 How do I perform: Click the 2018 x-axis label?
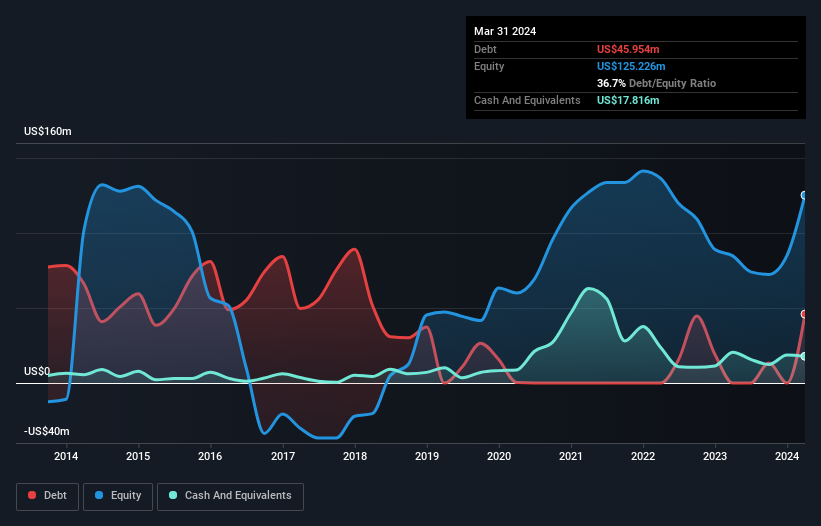(x=355, y=456)
